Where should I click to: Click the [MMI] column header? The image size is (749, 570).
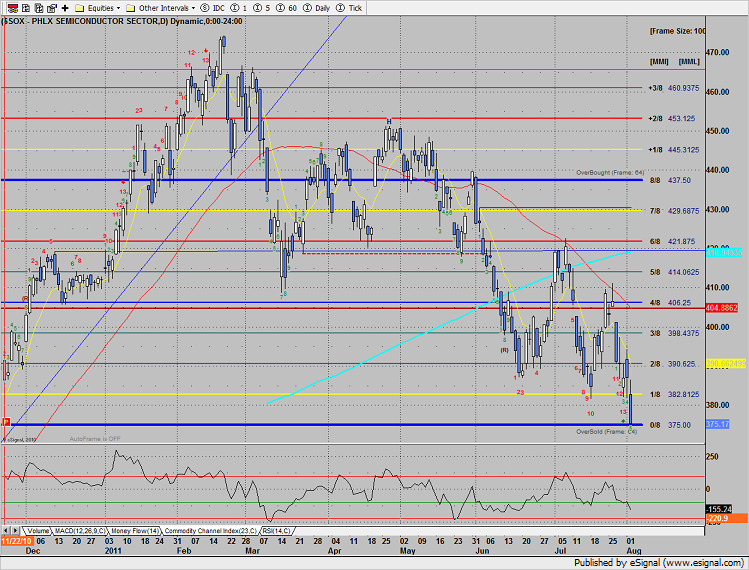tap(659, 62)
